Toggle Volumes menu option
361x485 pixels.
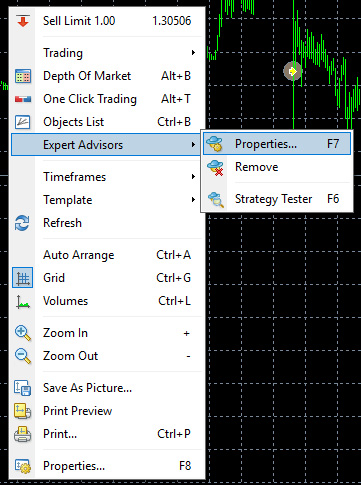108,301
